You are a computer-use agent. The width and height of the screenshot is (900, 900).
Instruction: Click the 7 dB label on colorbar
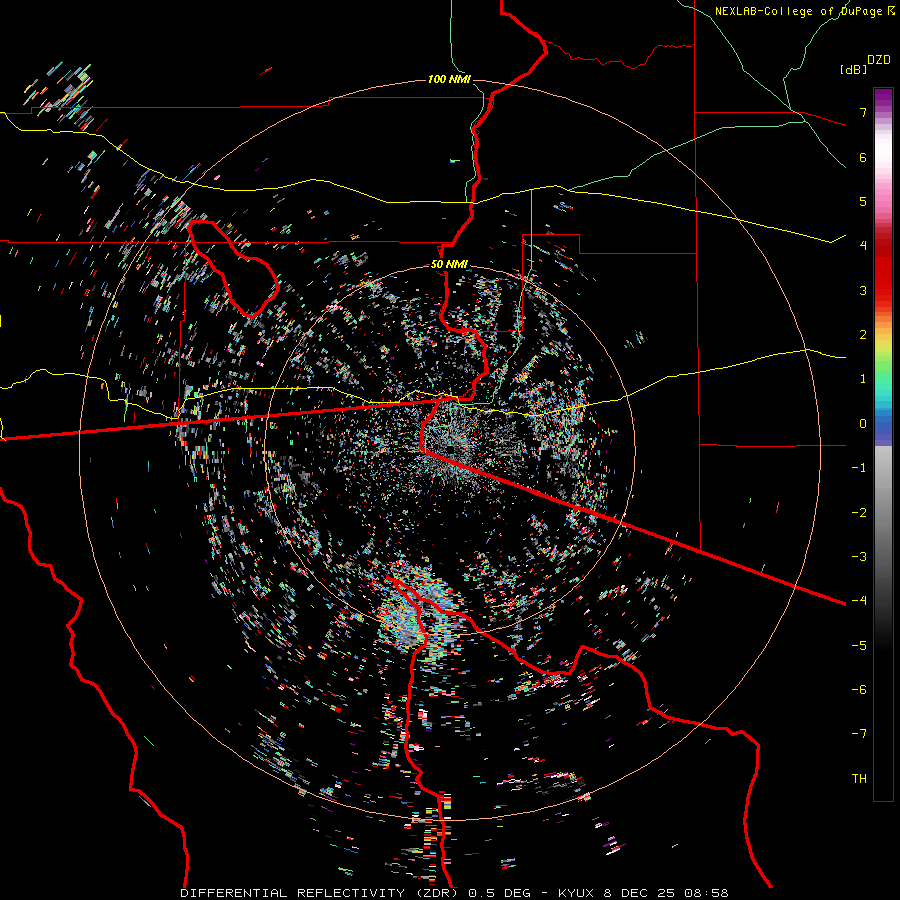[863, 112]
